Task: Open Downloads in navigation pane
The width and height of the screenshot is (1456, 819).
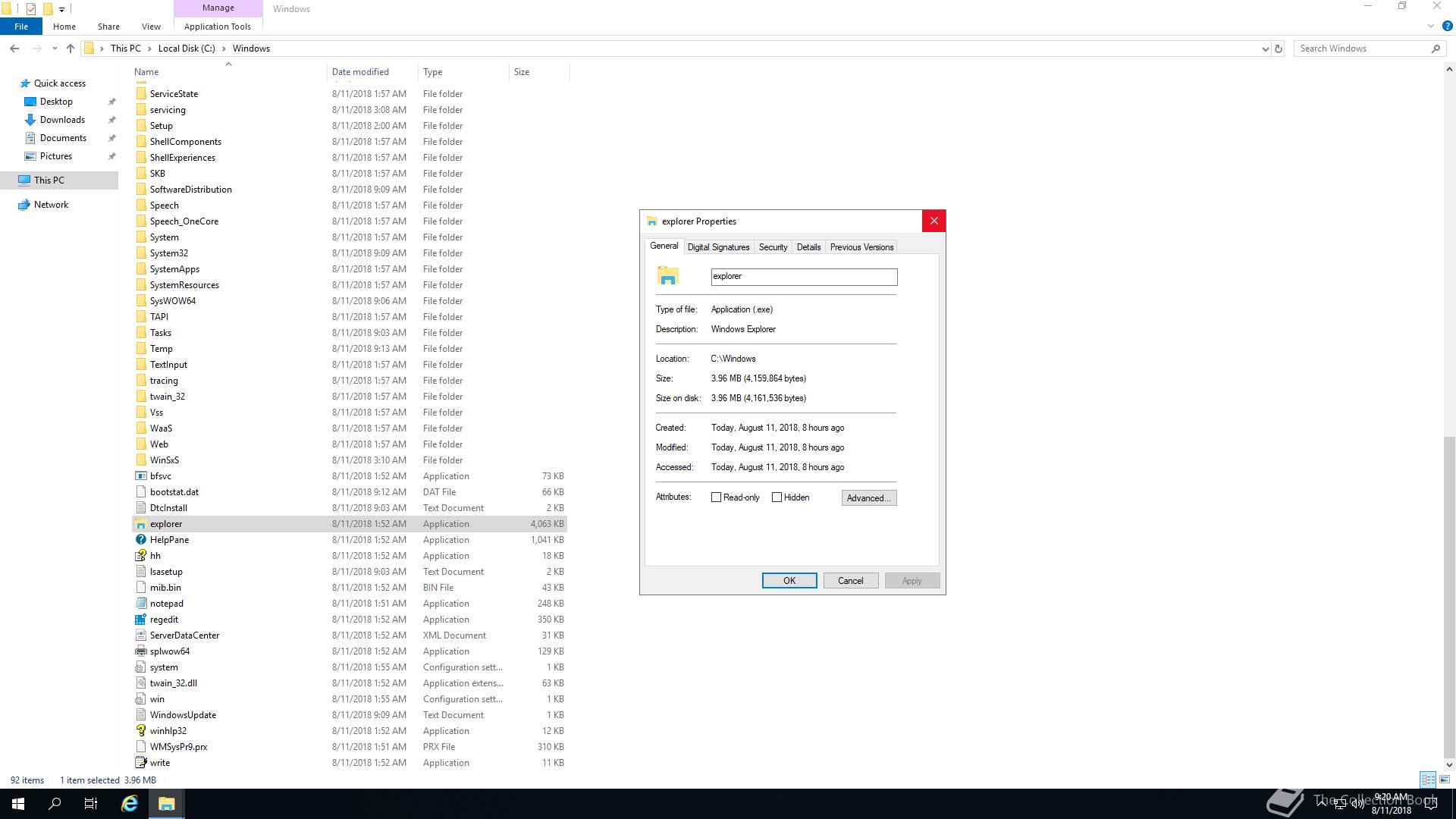Action: (62, 120)
